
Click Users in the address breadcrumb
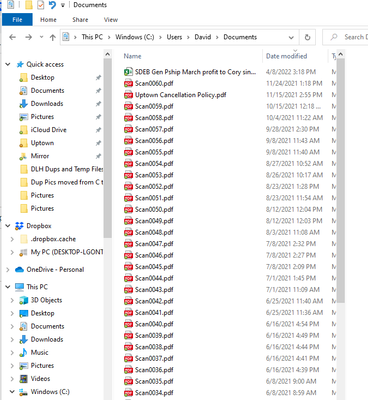[x=174, y=37]
